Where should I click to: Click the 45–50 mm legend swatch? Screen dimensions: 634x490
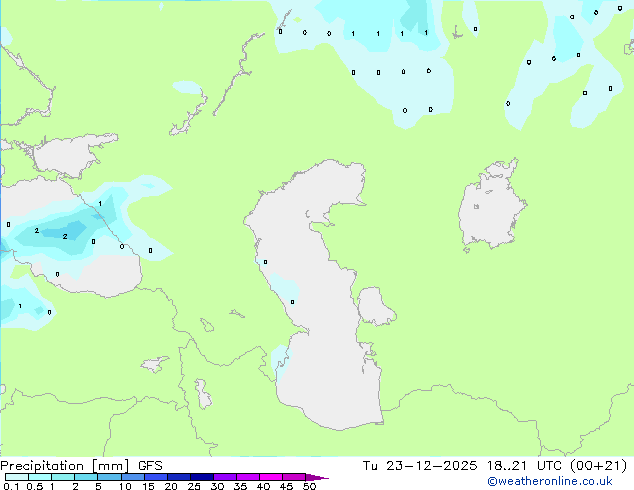pos(294,477)
